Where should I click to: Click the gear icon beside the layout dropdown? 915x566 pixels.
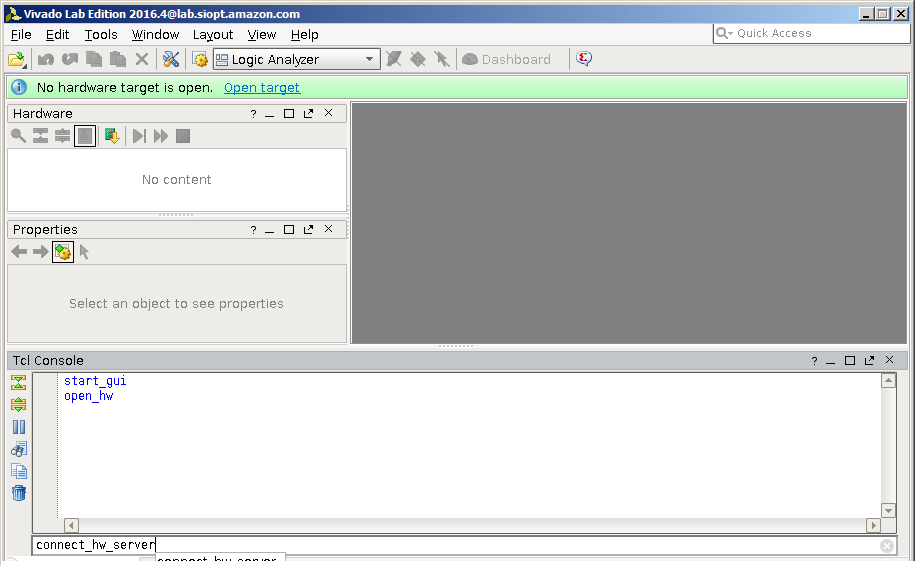200,60
